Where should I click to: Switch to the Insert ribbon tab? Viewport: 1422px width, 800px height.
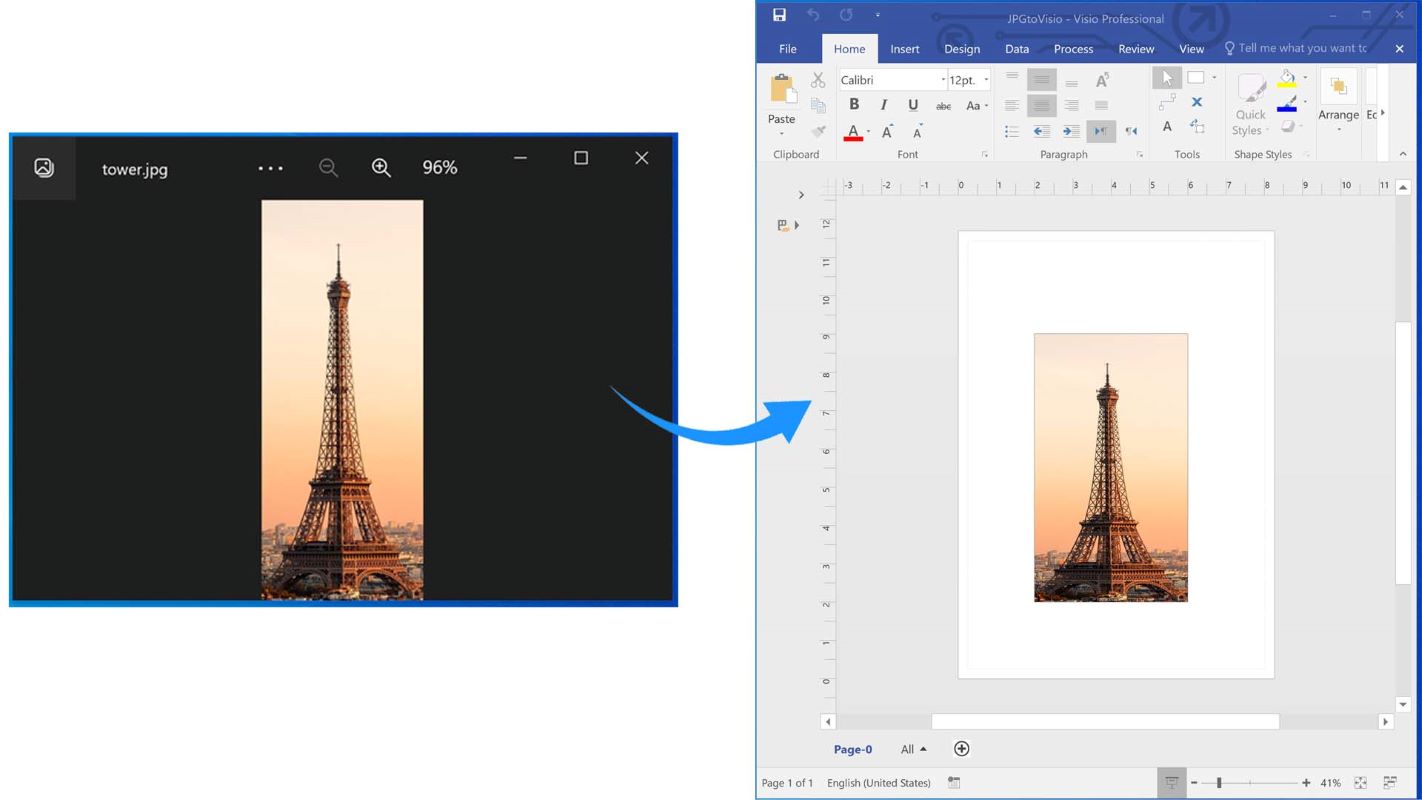904,49
